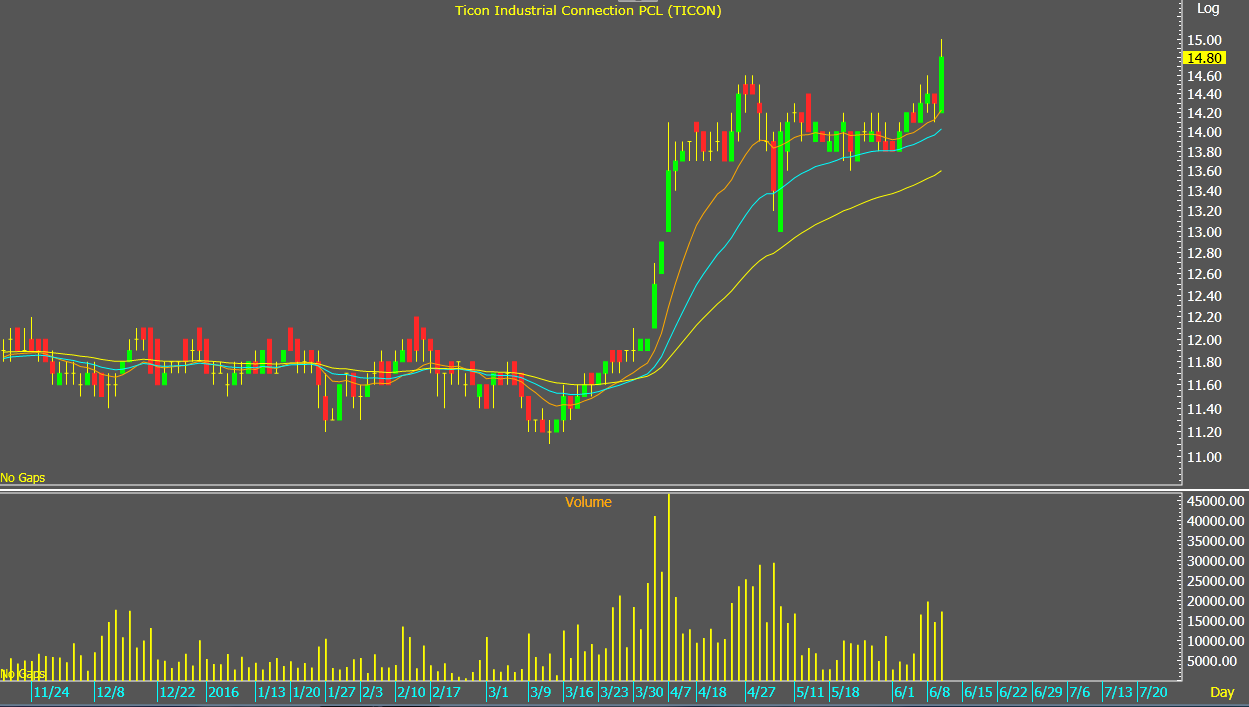Click the 12.40 price axis label
This screenshot has height=707, width=1249.
coord(1203,296)
